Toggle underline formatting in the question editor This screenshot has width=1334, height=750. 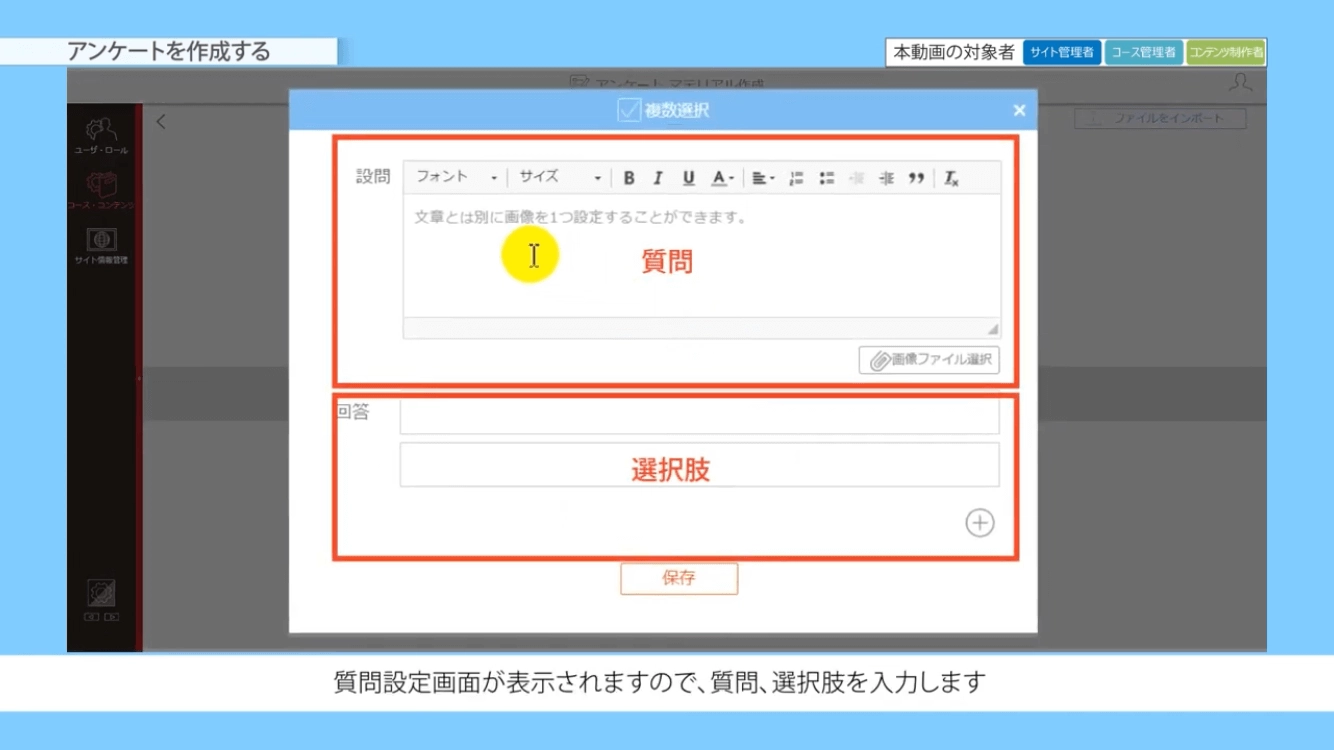[688, 178]
